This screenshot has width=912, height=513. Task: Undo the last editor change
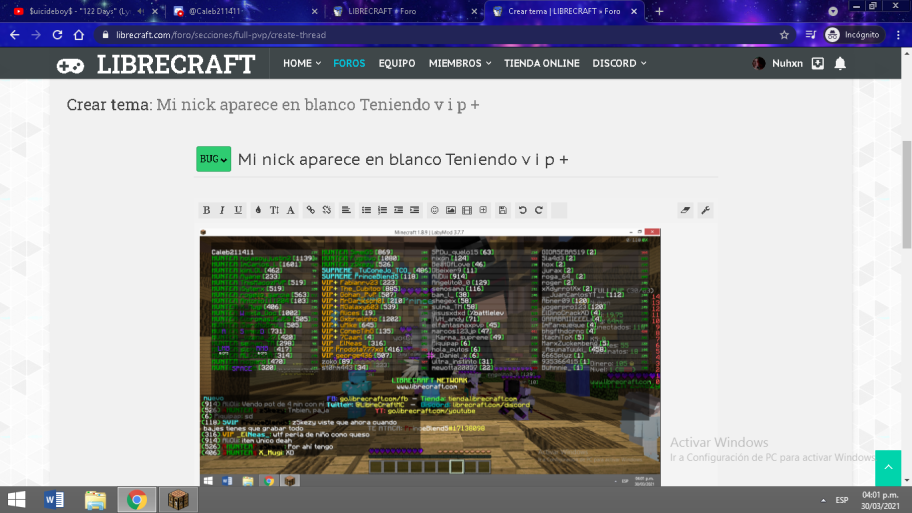(522, 210)
